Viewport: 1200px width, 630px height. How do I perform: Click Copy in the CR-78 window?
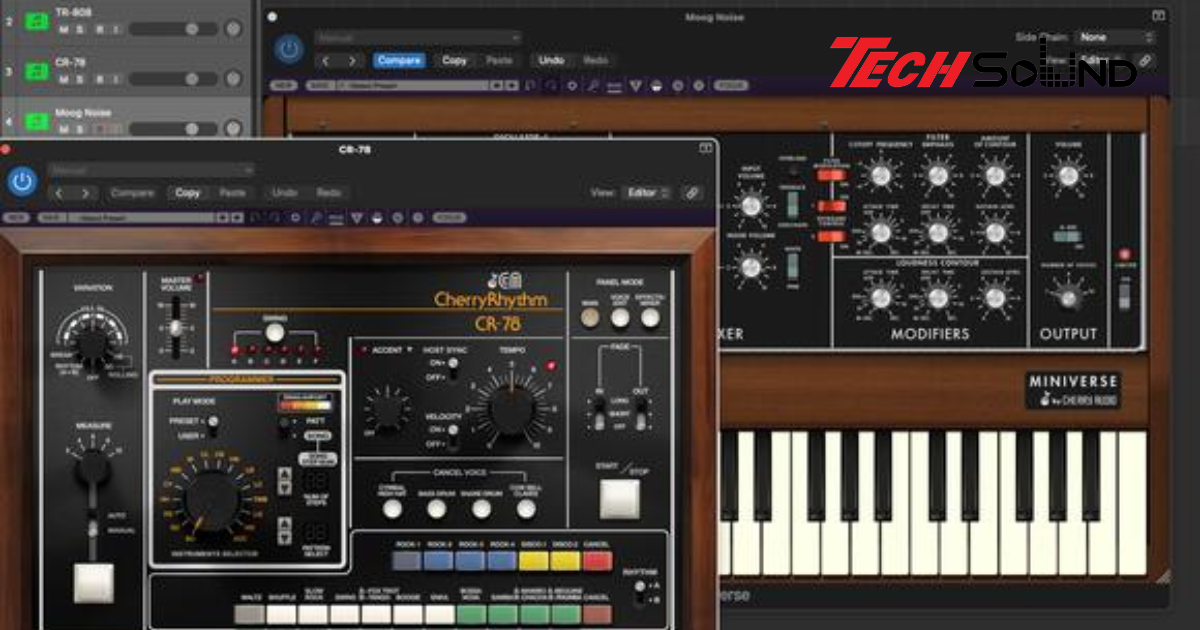pyautogui.click(x=188, y=193)
